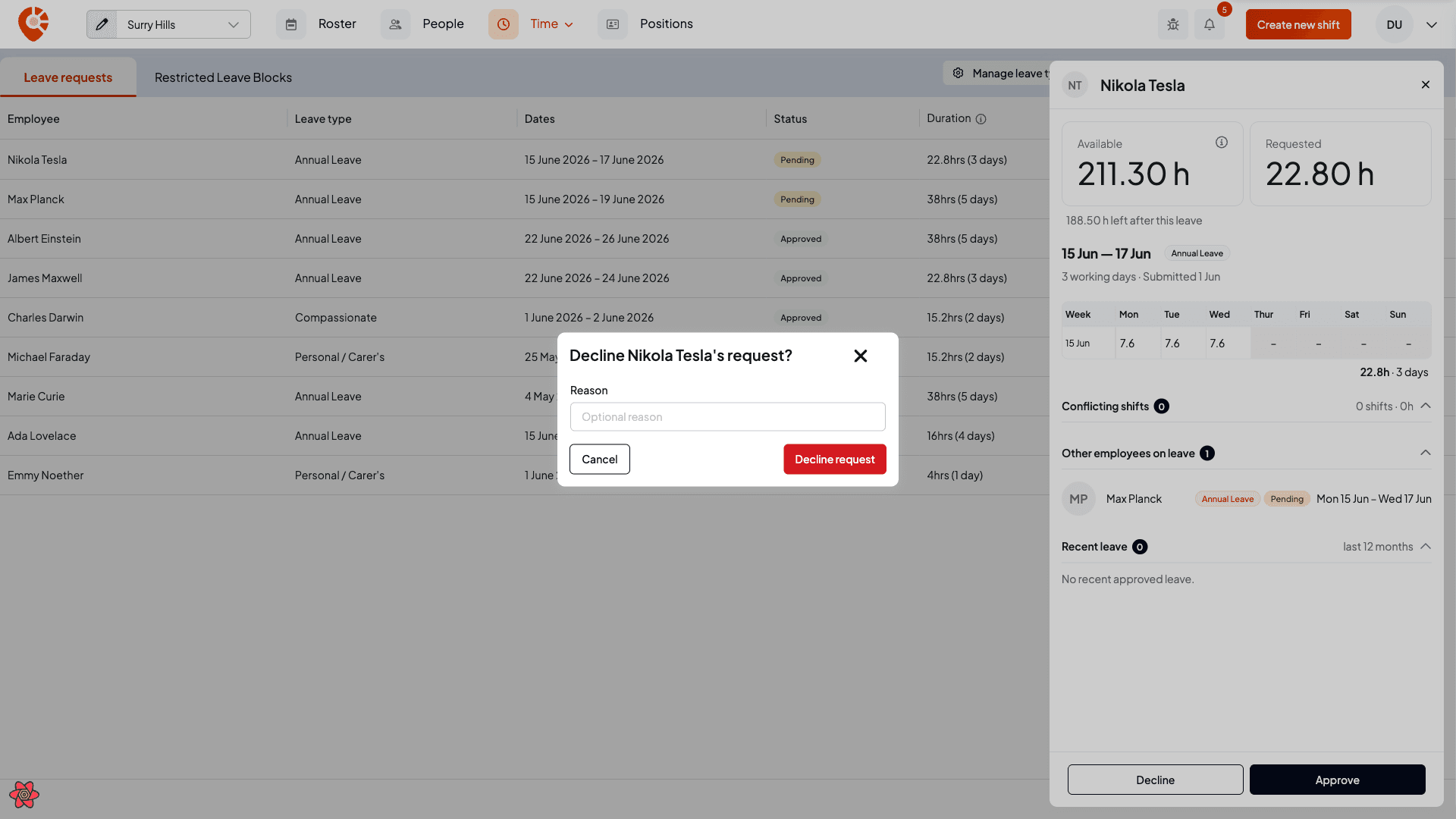
Task: Go to the People section
Action: (x=443, y=24)
